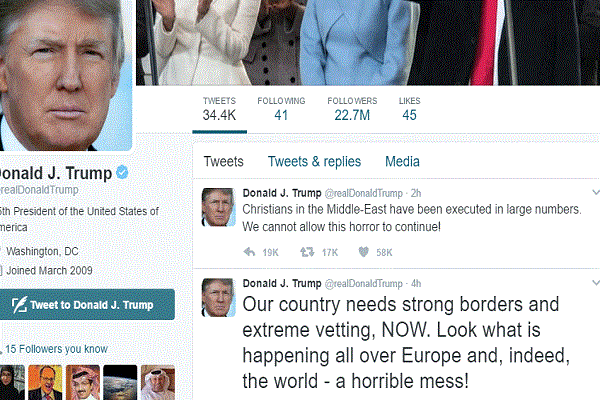Retweet the tweet posted 2h ago
Viewport: 600px width, 400px height.
[x=307, y=252]
